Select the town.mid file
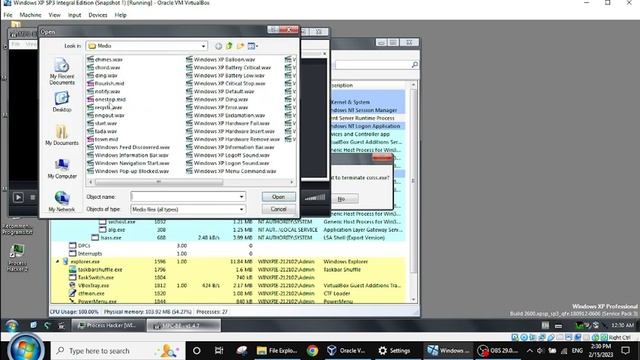Image resolution: width=640 pixels, height=360 pixels. point(102,139)
